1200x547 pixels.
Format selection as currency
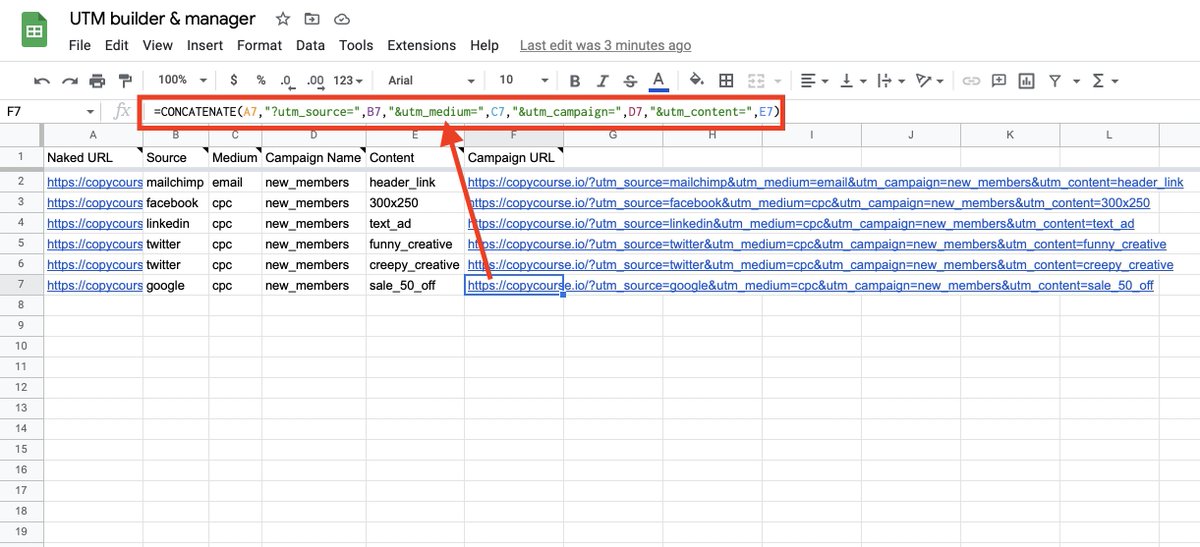[x=234, y=80]
